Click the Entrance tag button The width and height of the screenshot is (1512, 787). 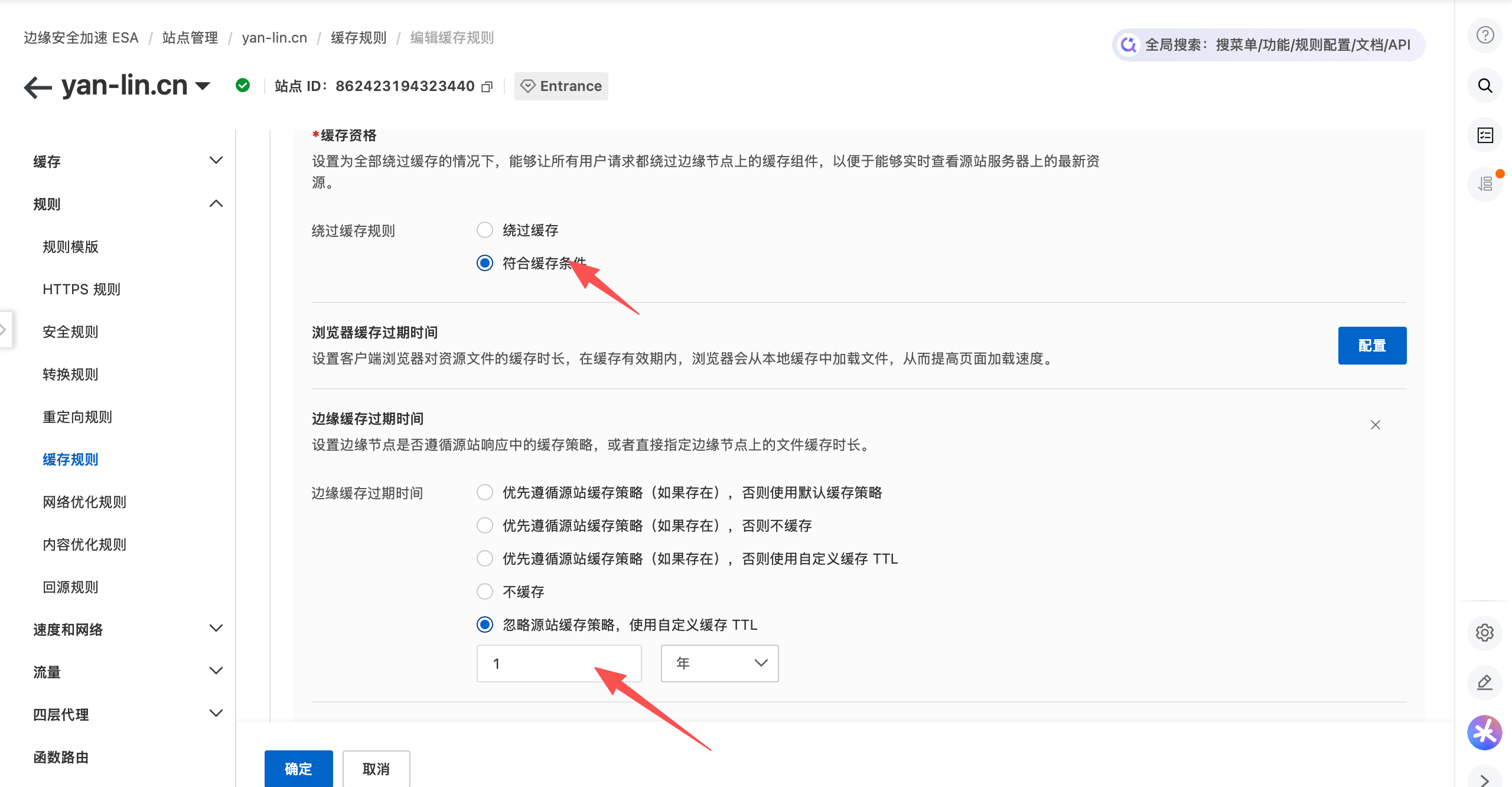[x=561, y=86]
